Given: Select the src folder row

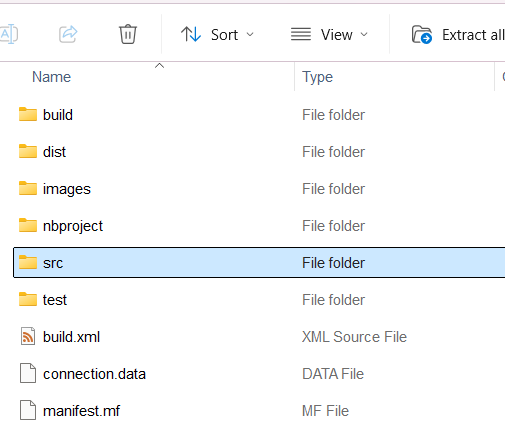Looking at the screenshot, I should tap(259, 263).
